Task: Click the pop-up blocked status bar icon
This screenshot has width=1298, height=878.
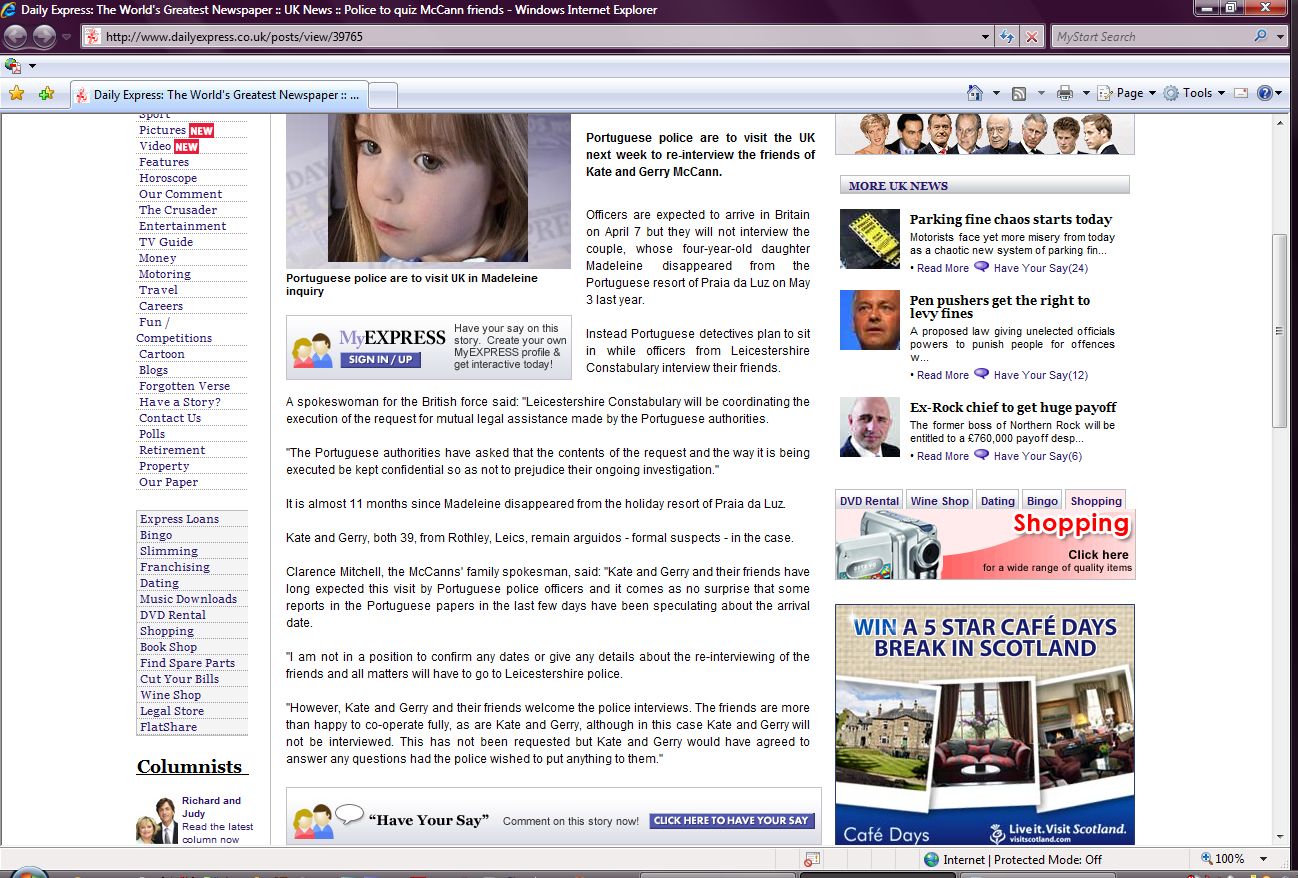Action: point(812,859)
